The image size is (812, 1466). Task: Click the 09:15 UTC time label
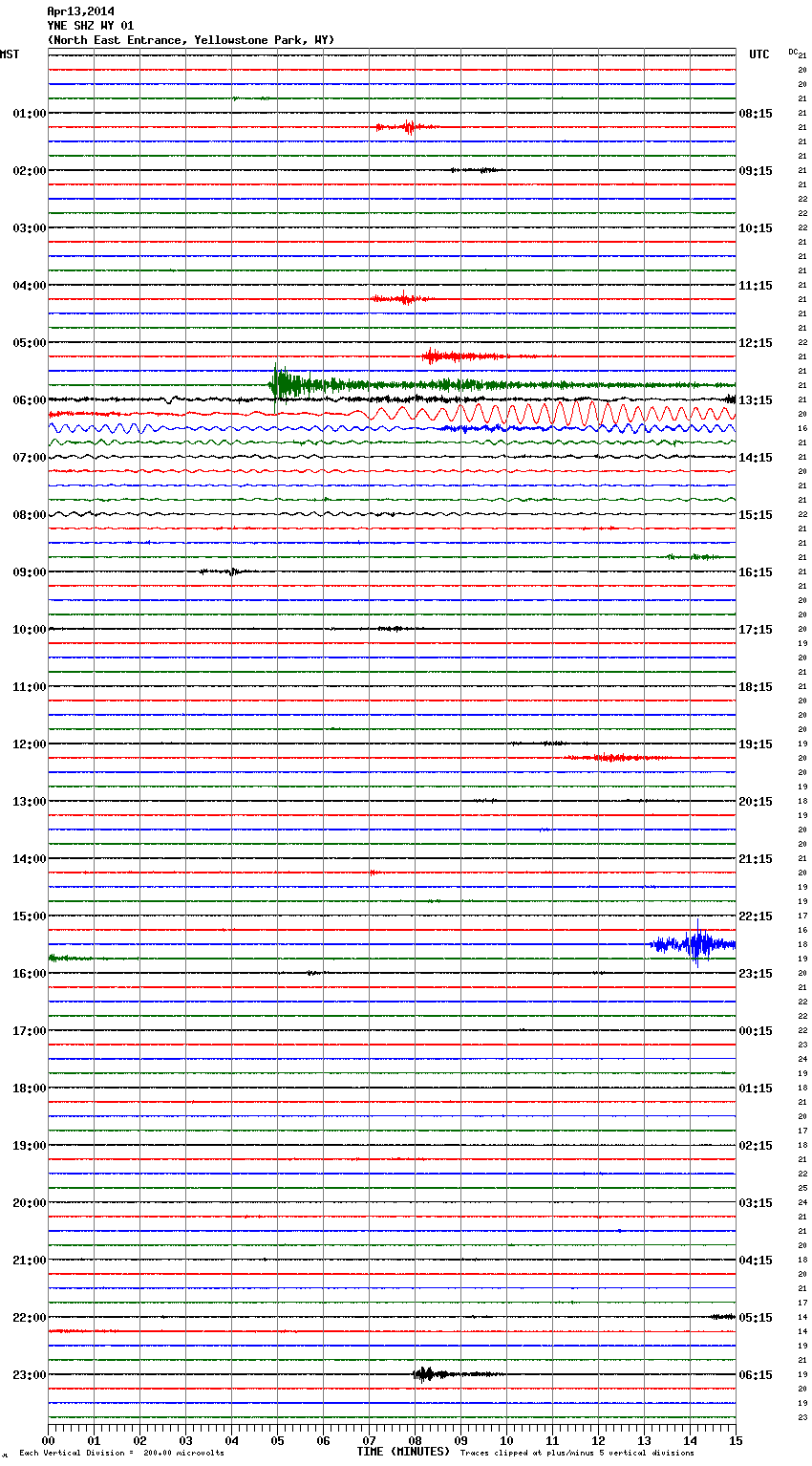click(x=756, y=171)
